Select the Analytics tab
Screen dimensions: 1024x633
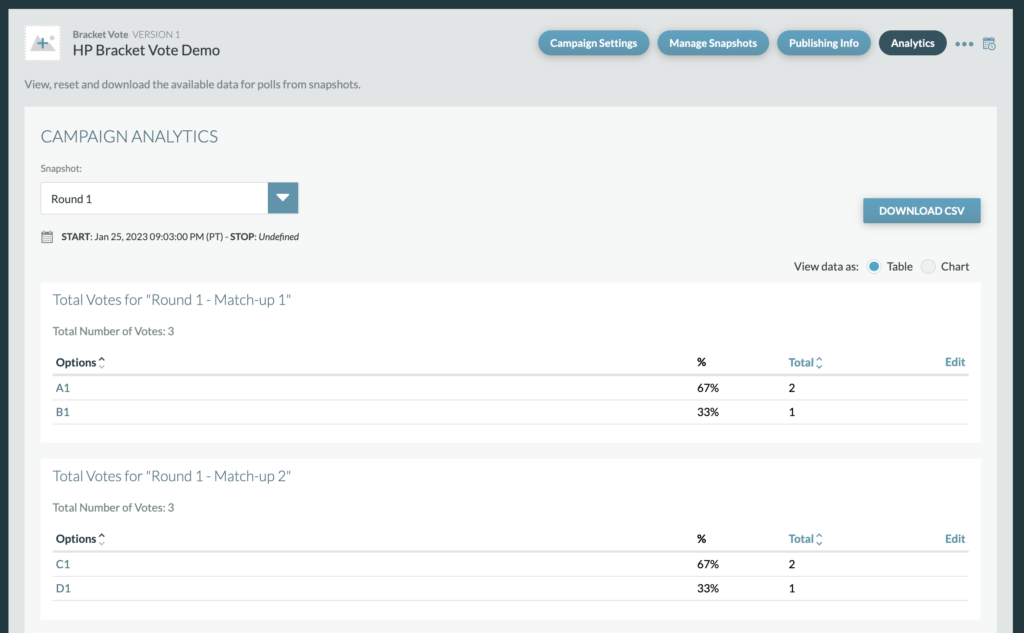tap(912, 43)
